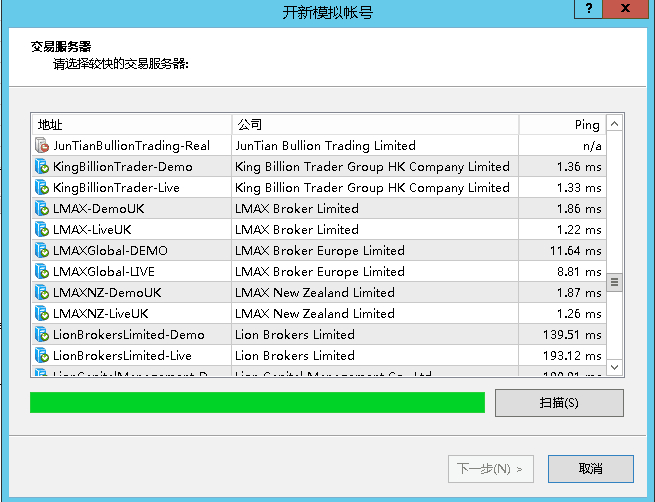Click the server icon beside LMAX-LiveUK
655x502 pixels.
(42, 229)
